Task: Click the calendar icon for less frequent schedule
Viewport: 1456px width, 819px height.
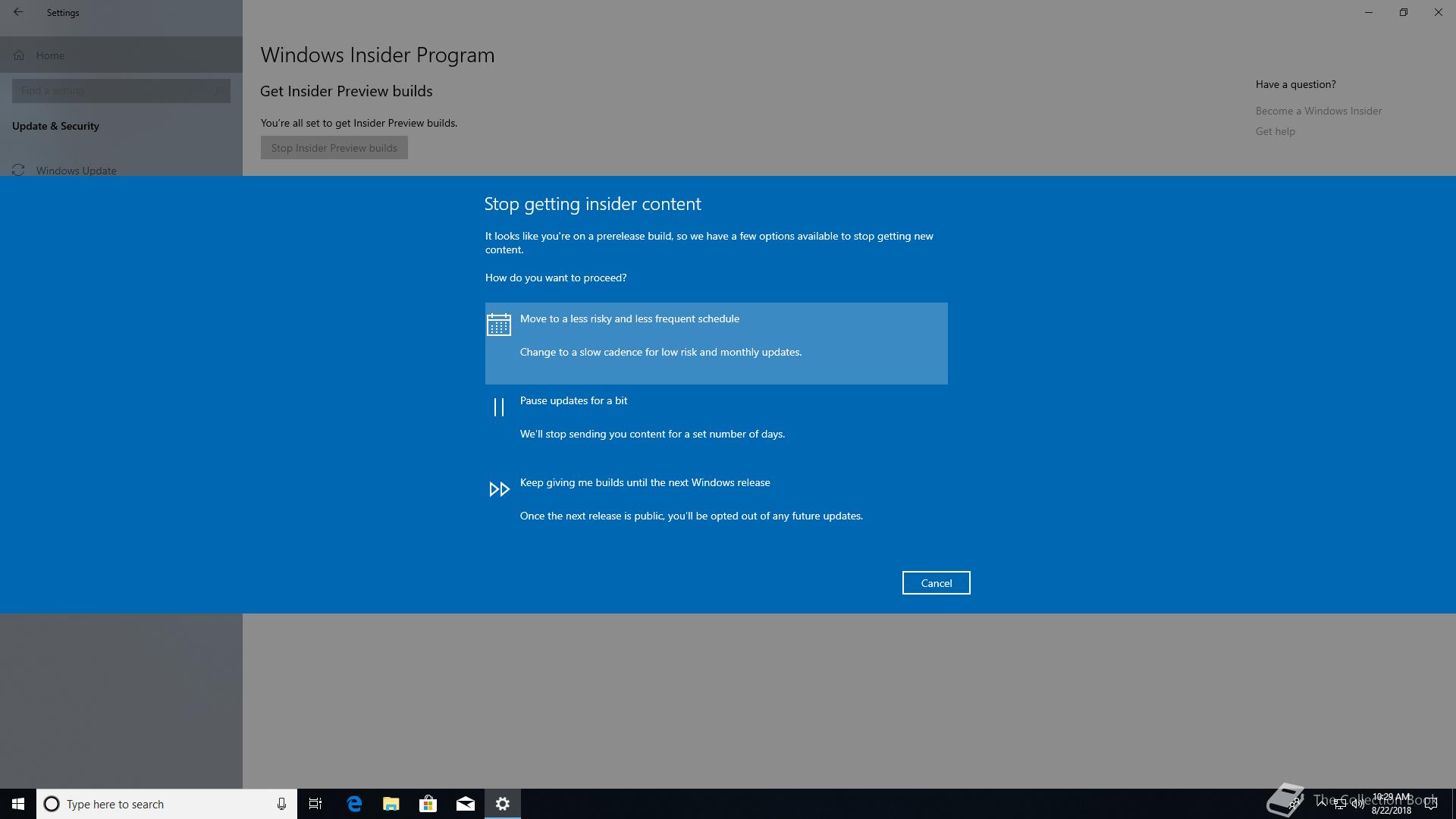Action: pyautogui.click(x=499, y=325)
